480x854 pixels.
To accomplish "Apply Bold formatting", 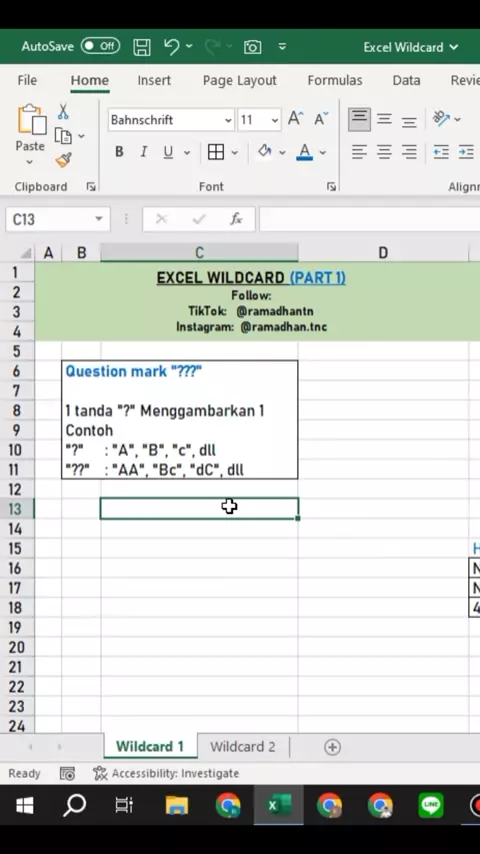I will pyautogui.click(x=119, y=152).
